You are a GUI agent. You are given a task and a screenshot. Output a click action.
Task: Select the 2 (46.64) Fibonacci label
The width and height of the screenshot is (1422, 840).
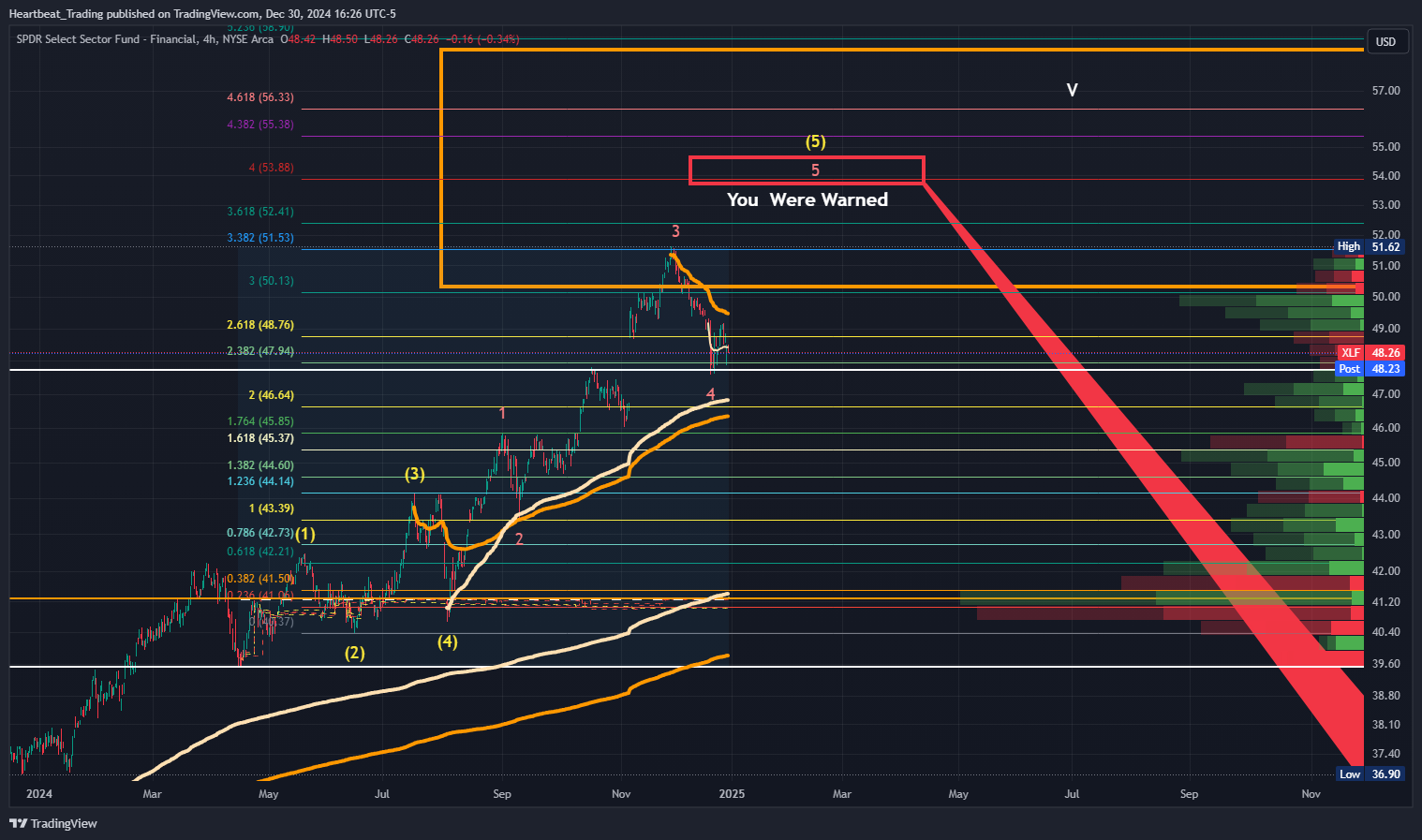pyautogui.click(x=271, y=395)
